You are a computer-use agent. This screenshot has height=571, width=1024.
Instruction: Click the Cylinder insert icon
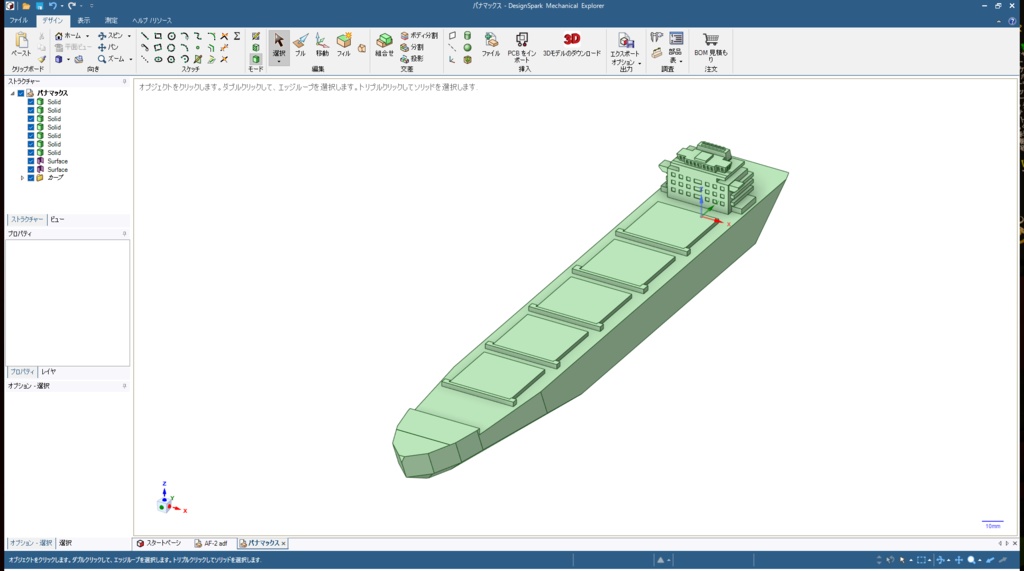click(x=468, y=36)
